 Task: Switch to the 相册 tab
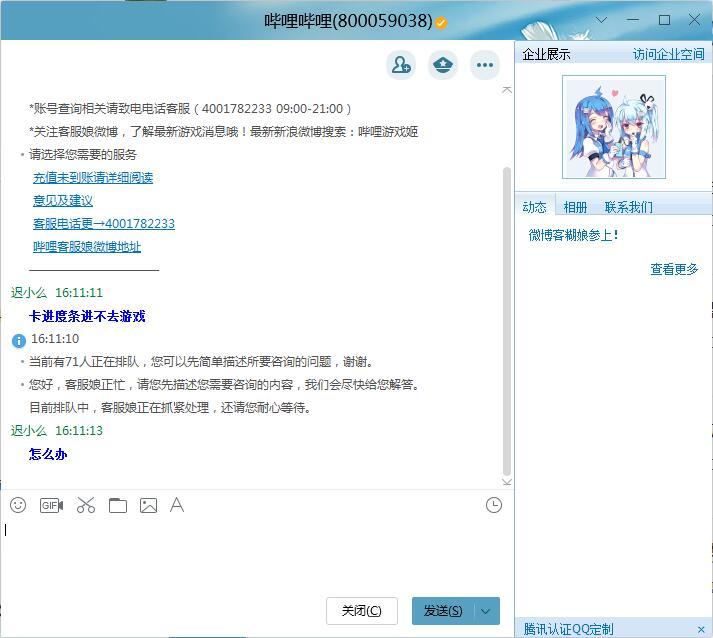pos(575,207)
